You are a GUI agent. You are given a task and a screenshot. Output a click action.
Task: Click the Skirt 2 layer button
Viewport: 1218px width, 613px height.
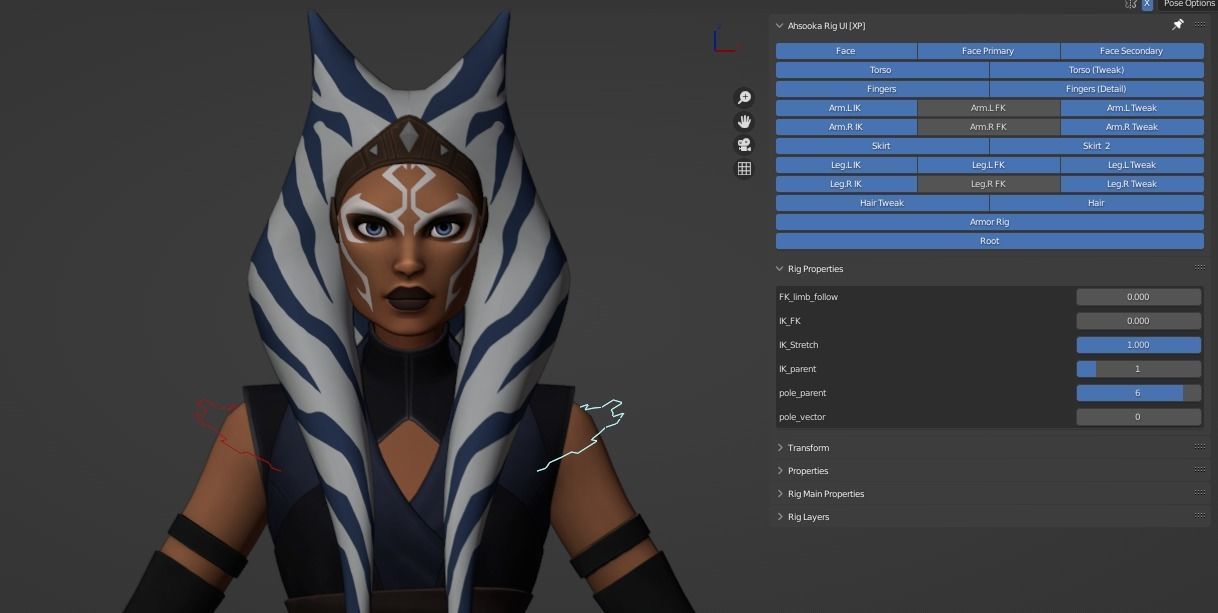click(x=1097, y=146)
